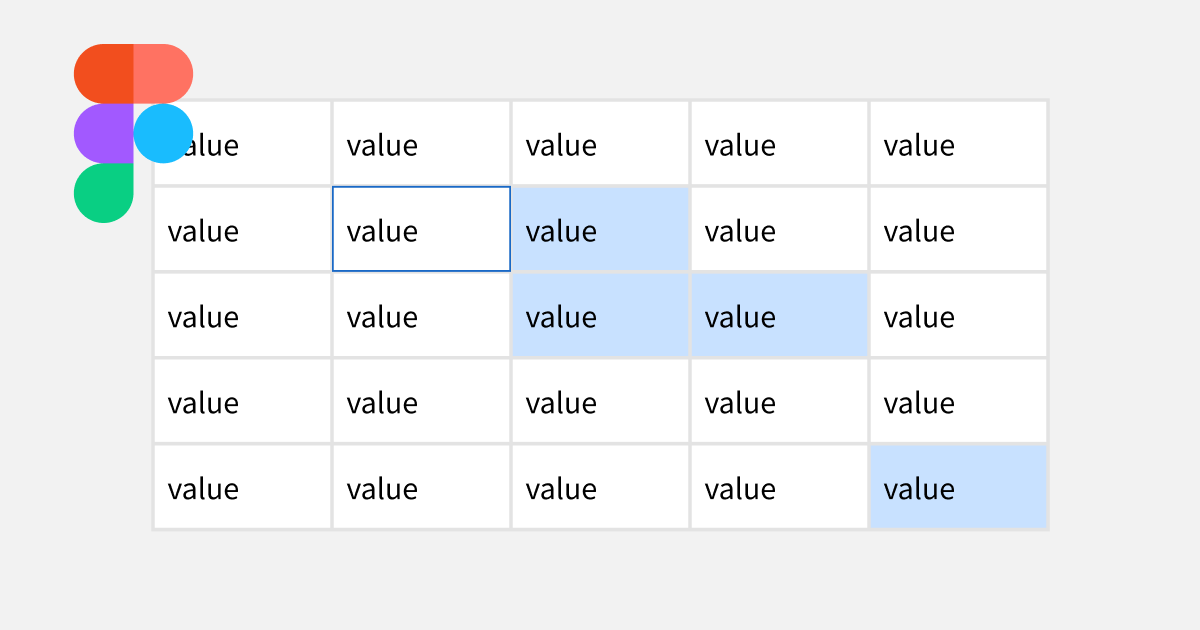Select the unhighlighted value cell in row two, column four
1200x630 pixels.
click(778, 229)
